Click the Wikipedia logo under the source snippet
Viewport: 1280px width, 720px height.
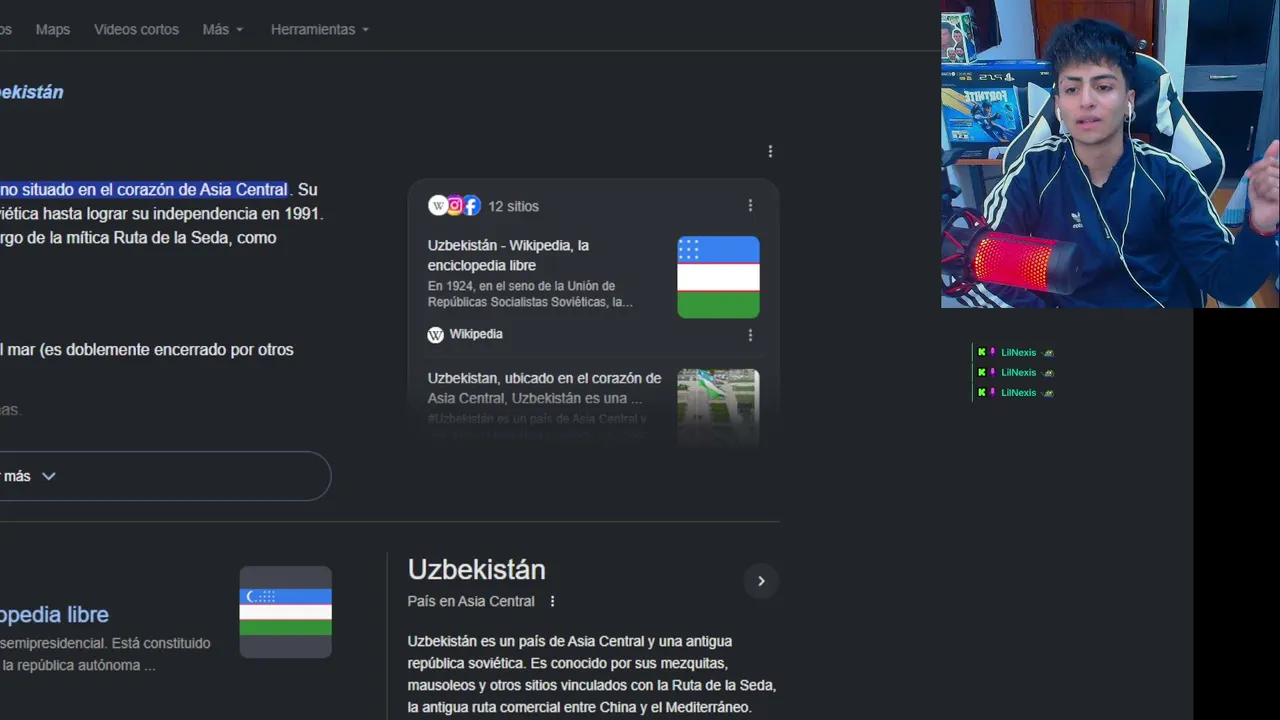(435, 335)
